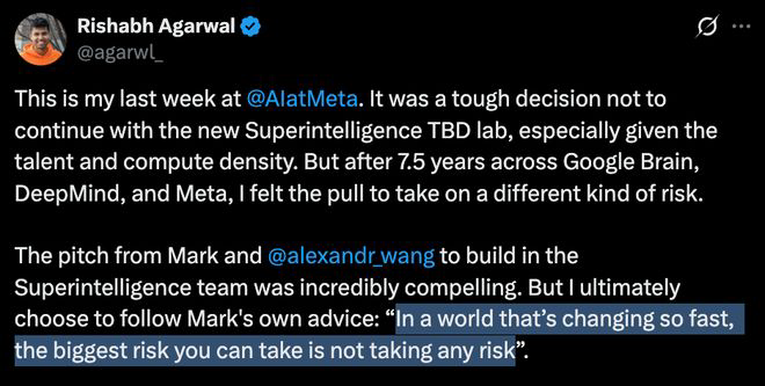Click the phrase "This is my last week"
This screenshot has width=765, height=386.
[x=103, y=100]
